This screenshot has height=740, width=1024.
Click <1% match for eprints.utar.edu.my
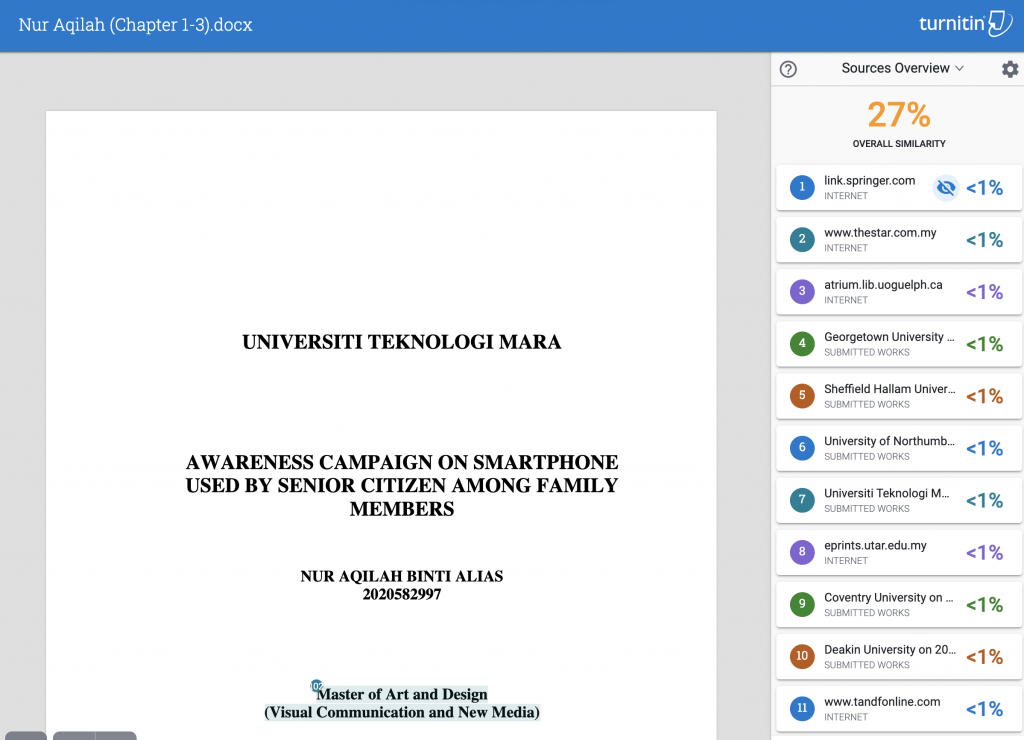[x=984, y=553]
